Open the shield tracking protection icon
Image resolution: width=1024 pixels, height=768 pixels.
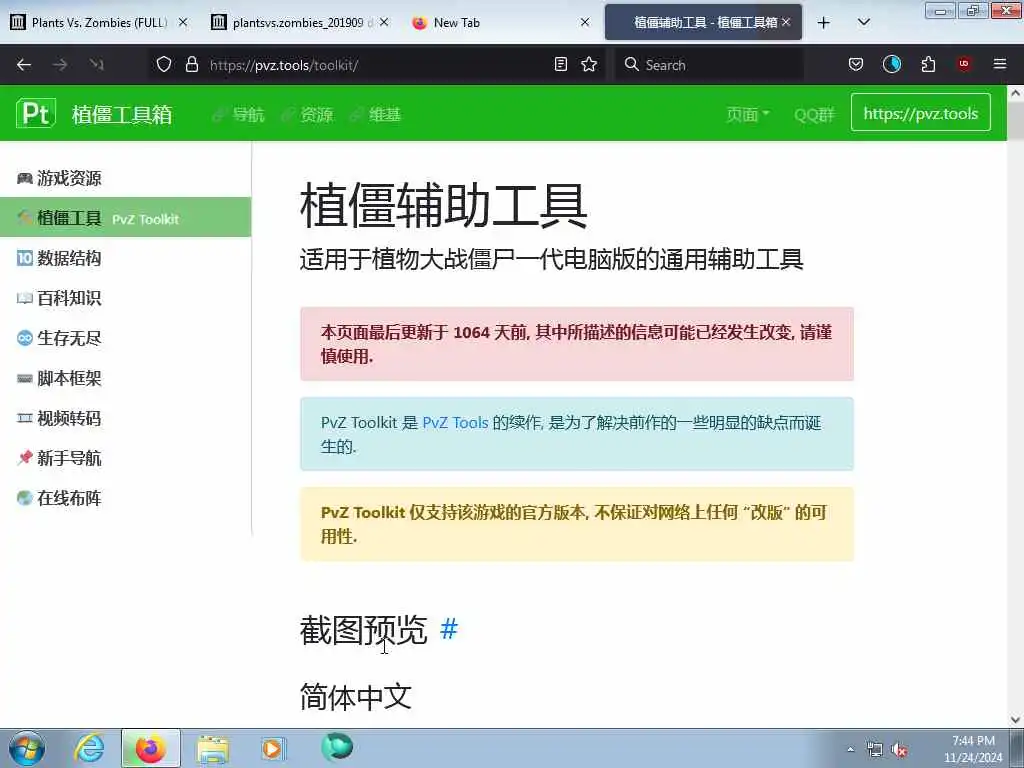click(x=164, y=65)
